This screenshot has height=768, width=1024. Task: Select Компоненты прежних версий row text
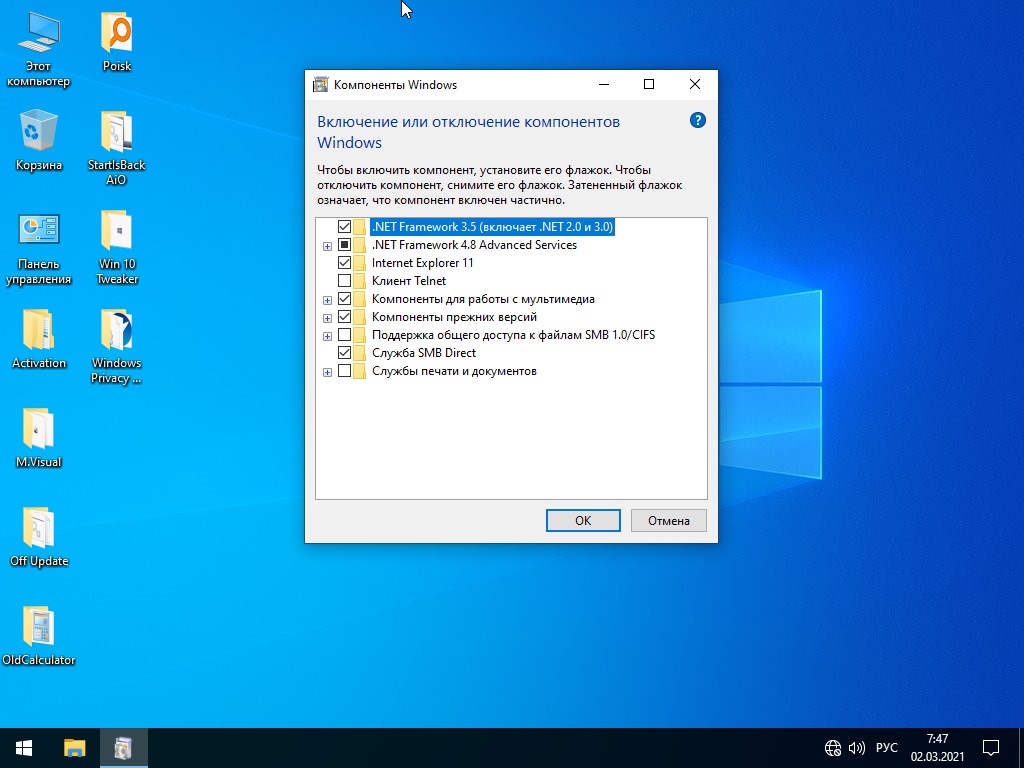pyautogui.click(x=455, y=317)
